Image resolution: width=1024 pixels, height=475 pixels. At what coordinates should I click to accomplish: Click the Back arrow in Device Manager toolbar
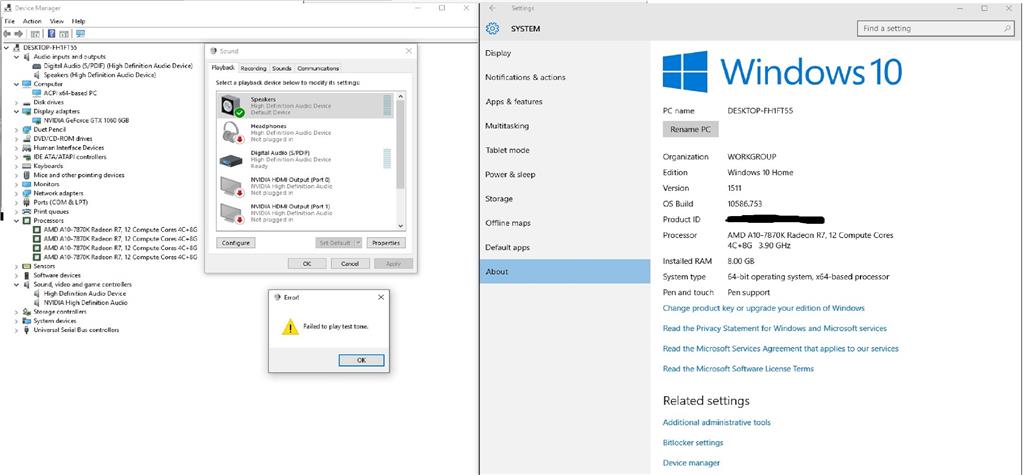[8, 33]
